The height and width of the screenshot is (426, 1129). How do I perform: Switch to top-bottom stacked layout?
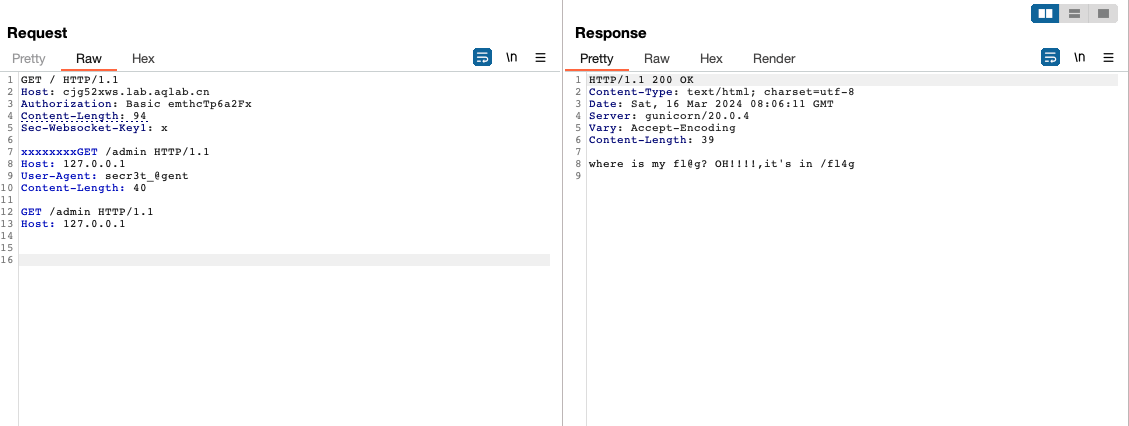tap(1075, 14)
